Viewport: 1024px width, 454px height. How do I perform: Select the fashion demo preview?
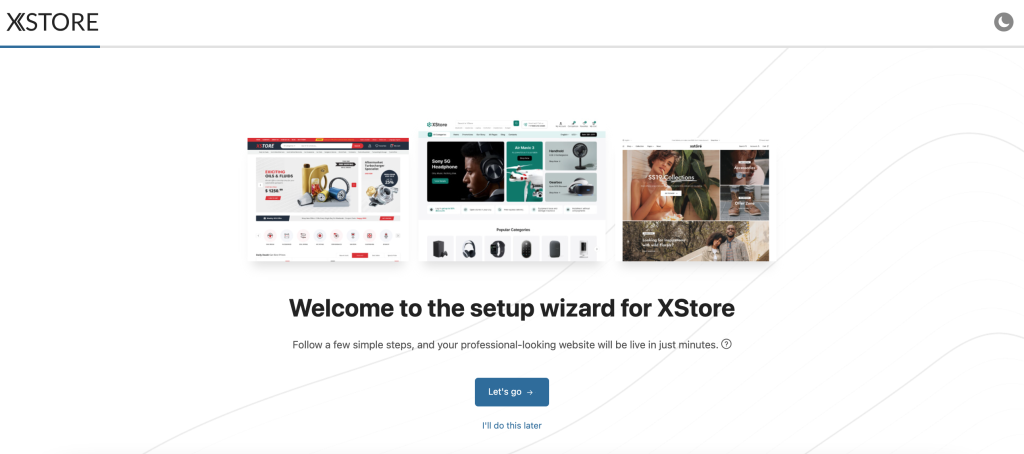click(x=696, y=199)
